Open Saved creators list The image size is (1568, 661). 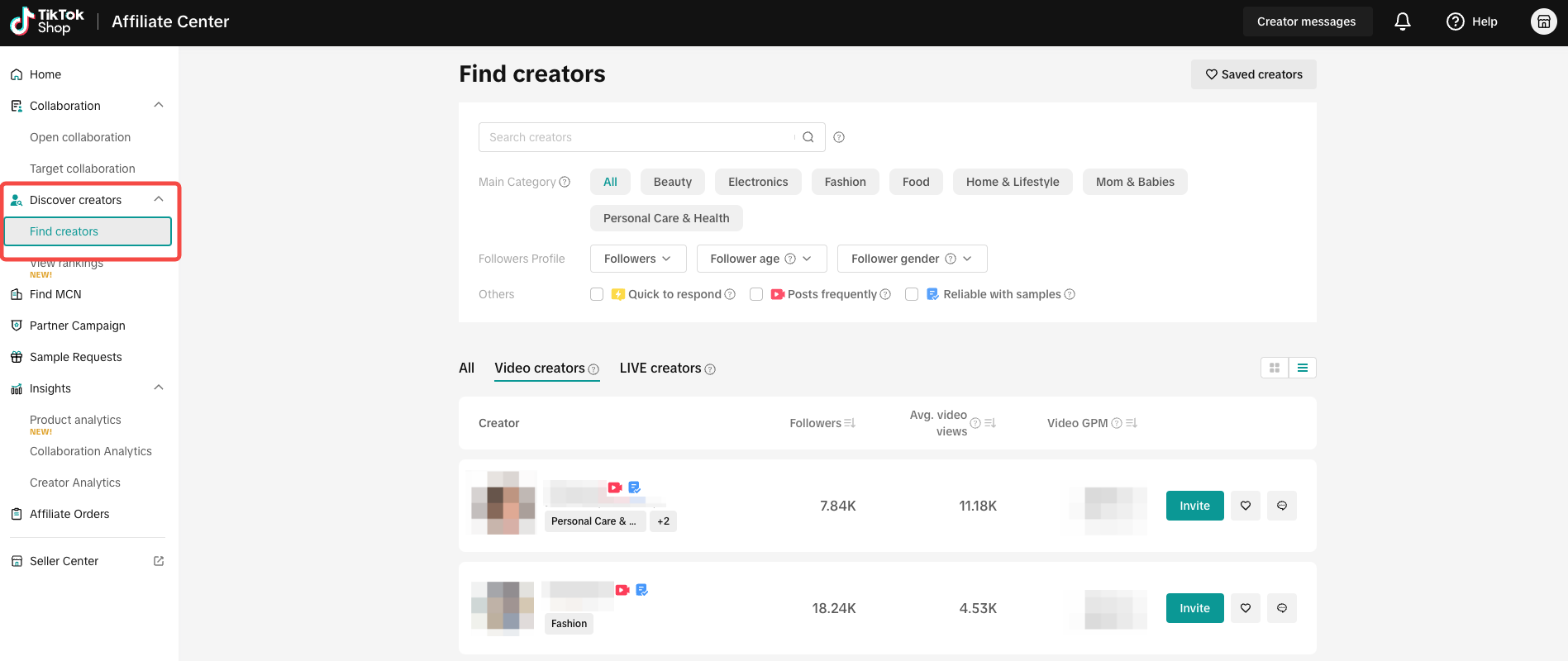[x=1254, y=74]
